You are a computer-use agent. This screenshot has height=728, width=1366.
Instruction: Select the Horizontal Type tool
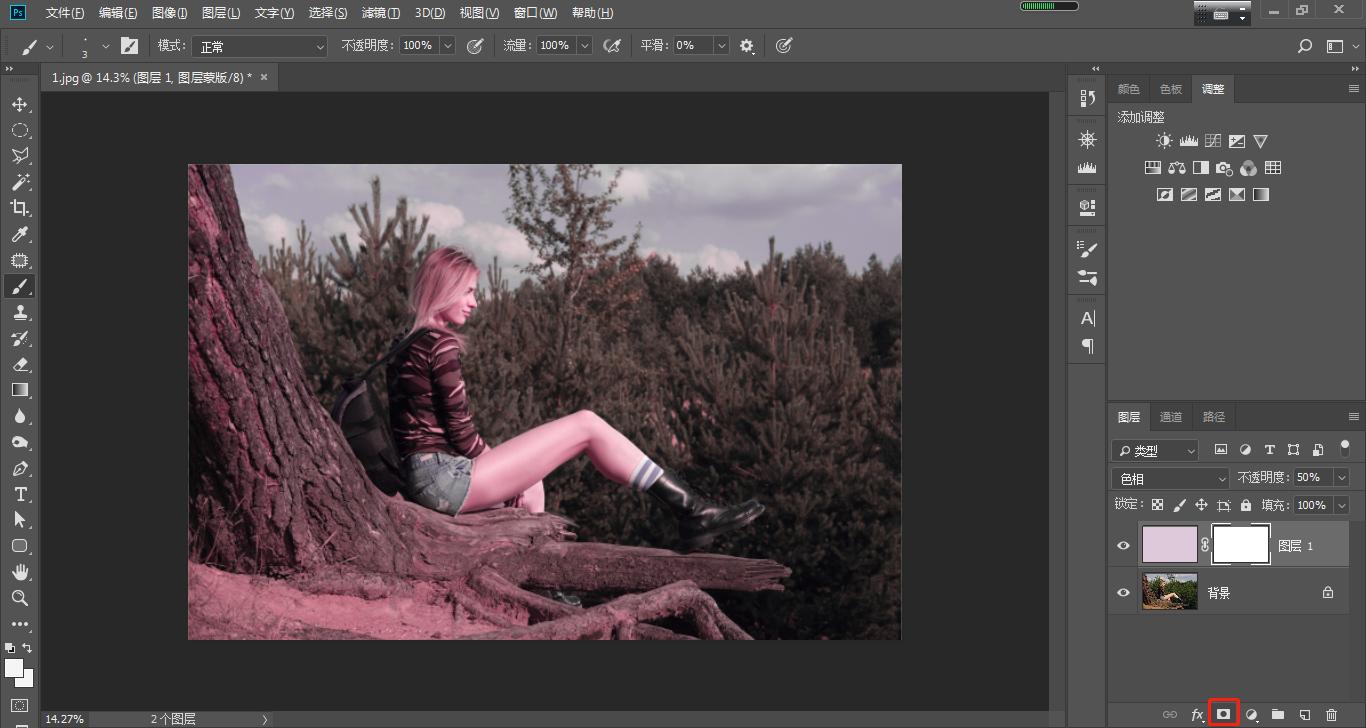click(x=20, y=494)
